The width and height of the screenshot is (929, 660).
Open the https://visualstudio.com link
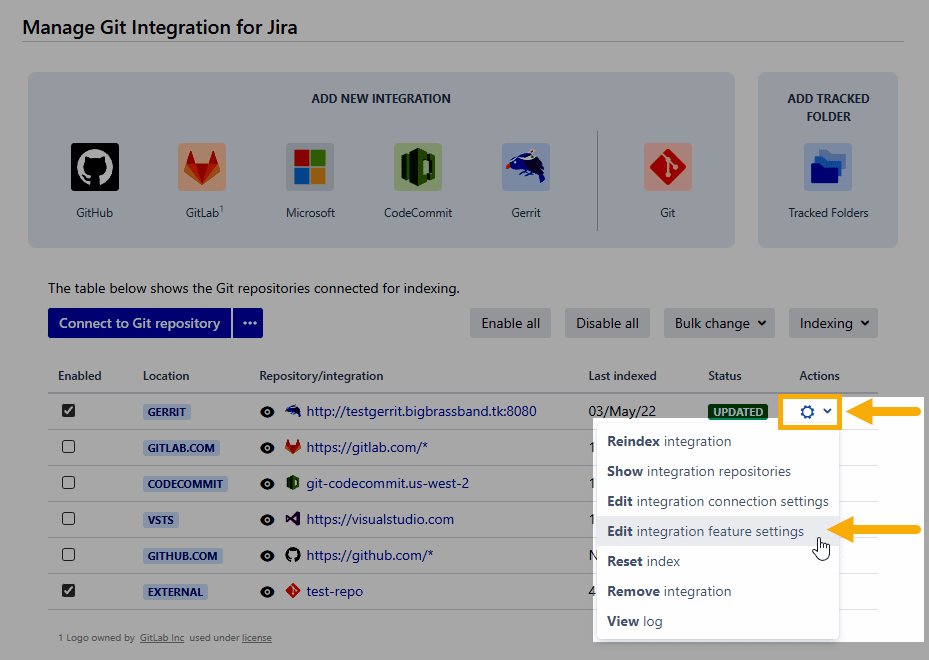click(380, 520)
